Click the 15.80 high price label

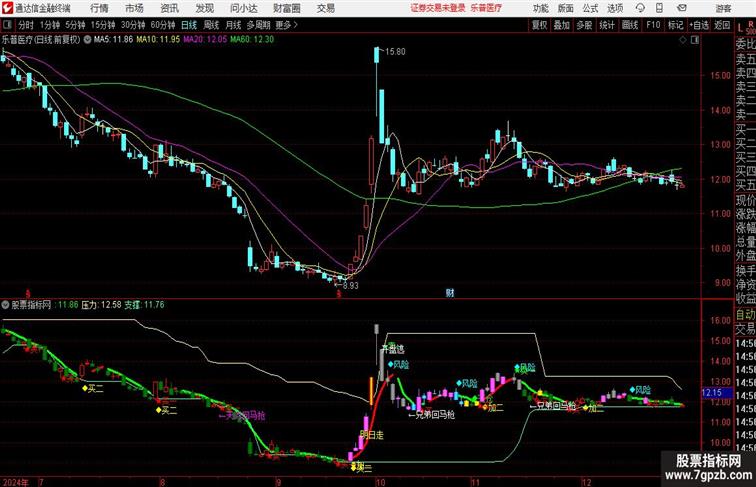click(x=395, y=52)
